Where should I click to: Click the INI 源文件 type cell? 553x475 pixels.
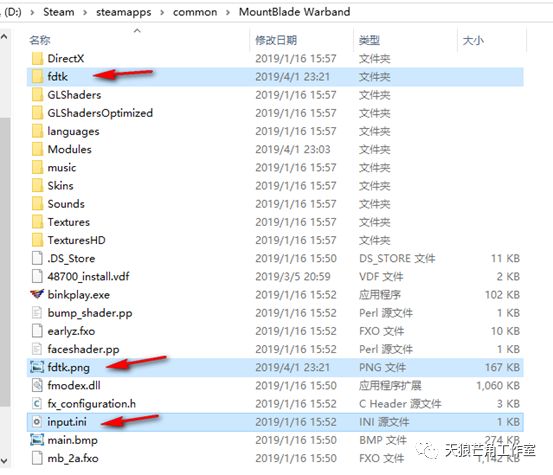384,422
